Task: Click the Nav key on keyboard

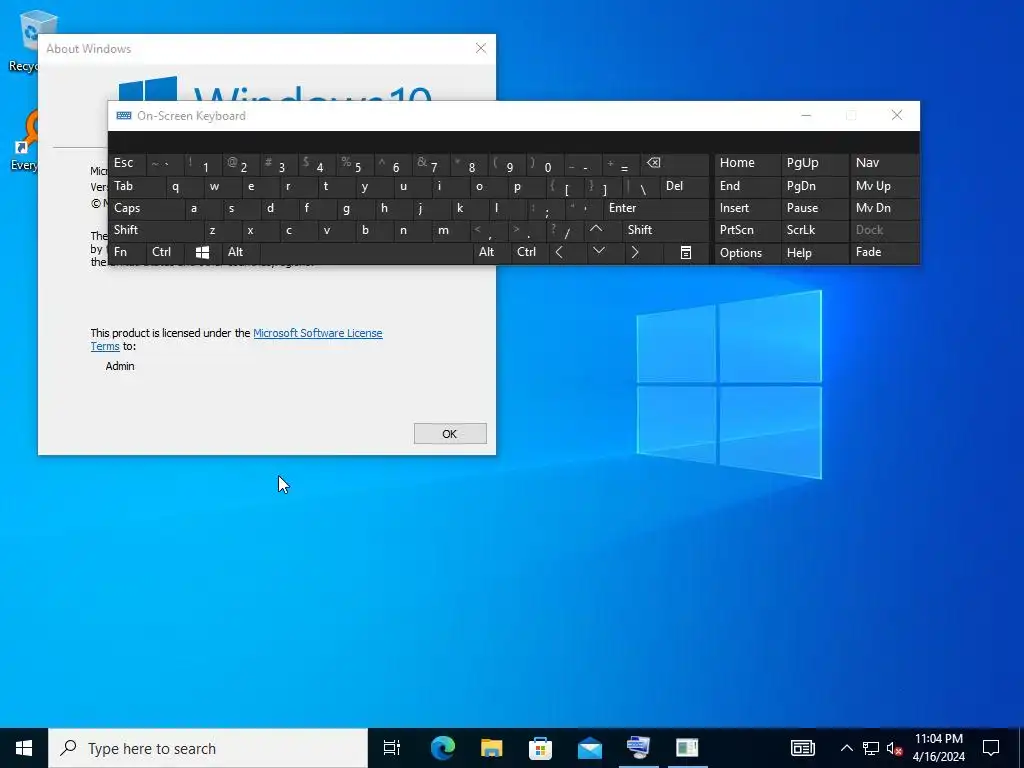Action: click(x=884, y=164)
